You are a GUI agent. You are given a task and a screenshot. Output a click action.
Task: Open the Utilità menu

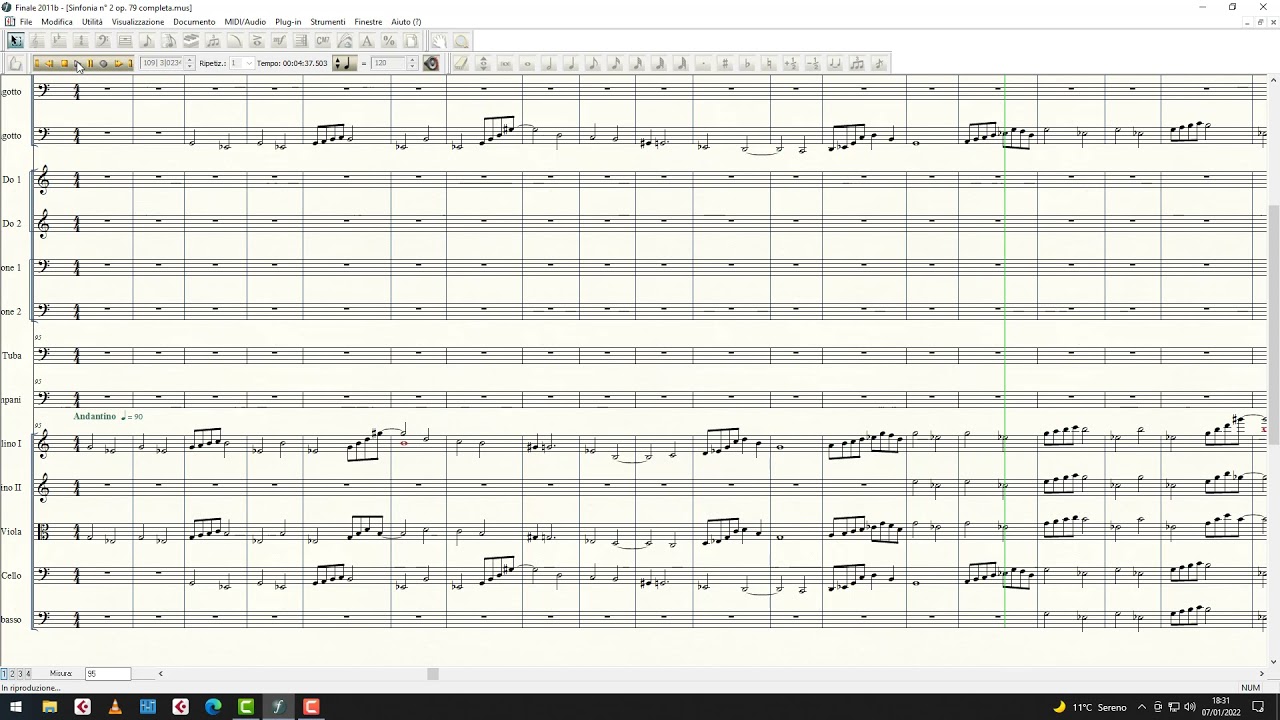(x=92, y=21)
